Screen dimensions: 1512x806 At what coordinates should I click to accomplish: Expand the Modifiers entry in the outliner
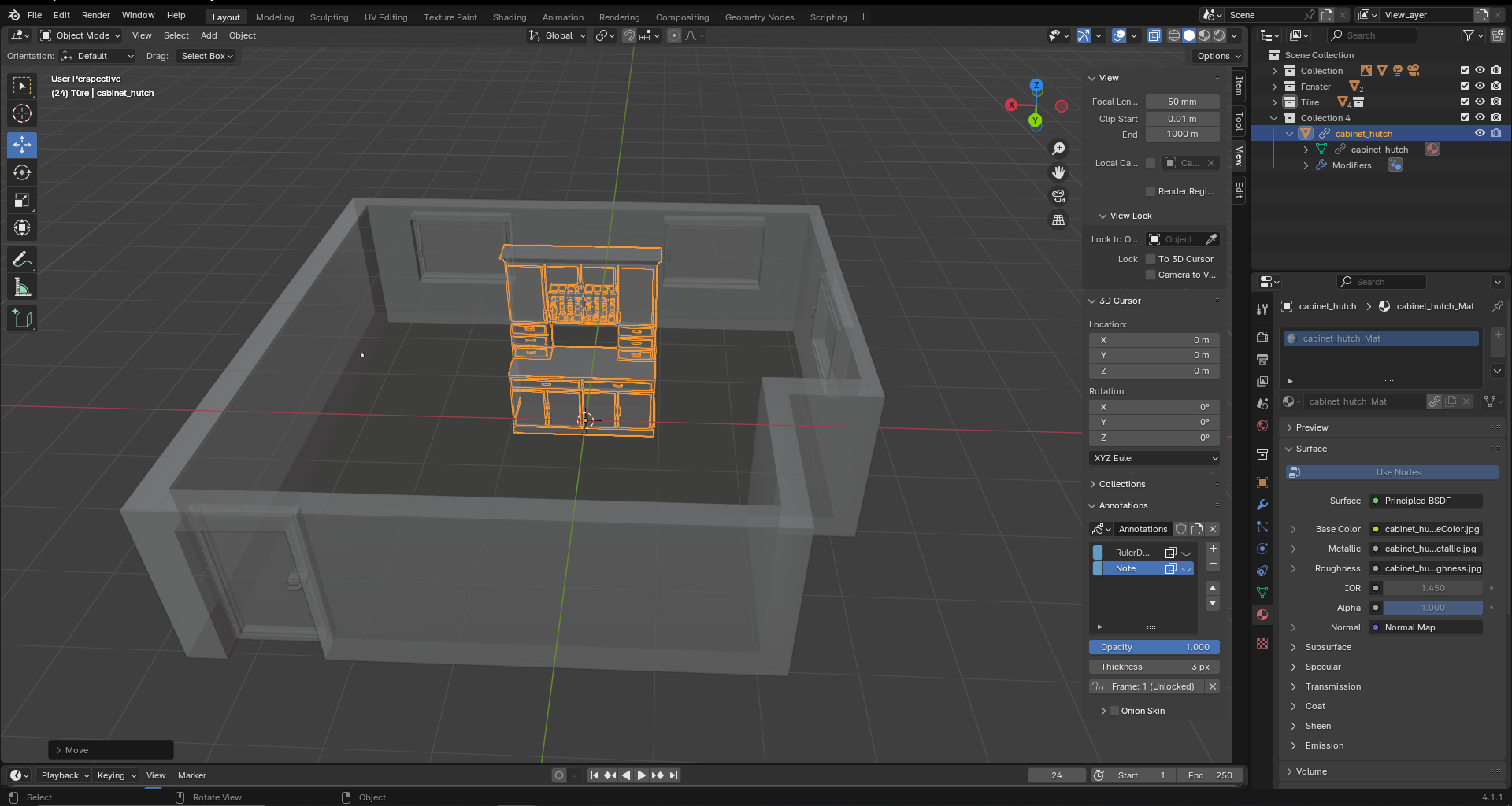pos(1306,165)
